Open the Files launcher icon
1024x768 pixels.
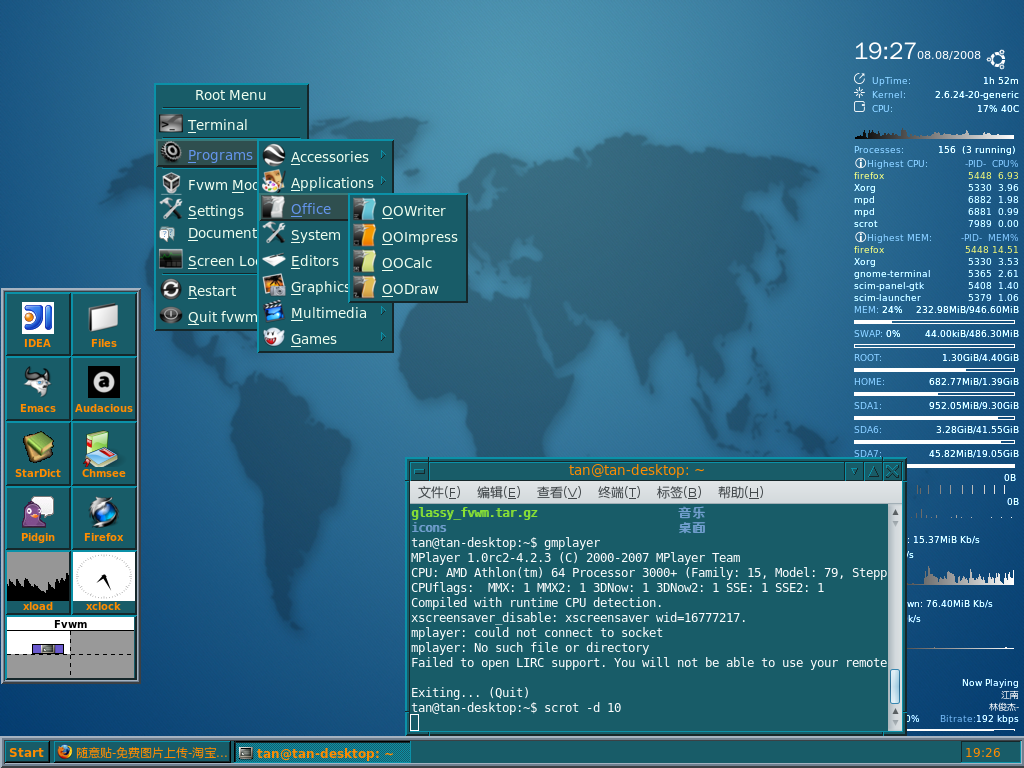(x=104, y=325)
